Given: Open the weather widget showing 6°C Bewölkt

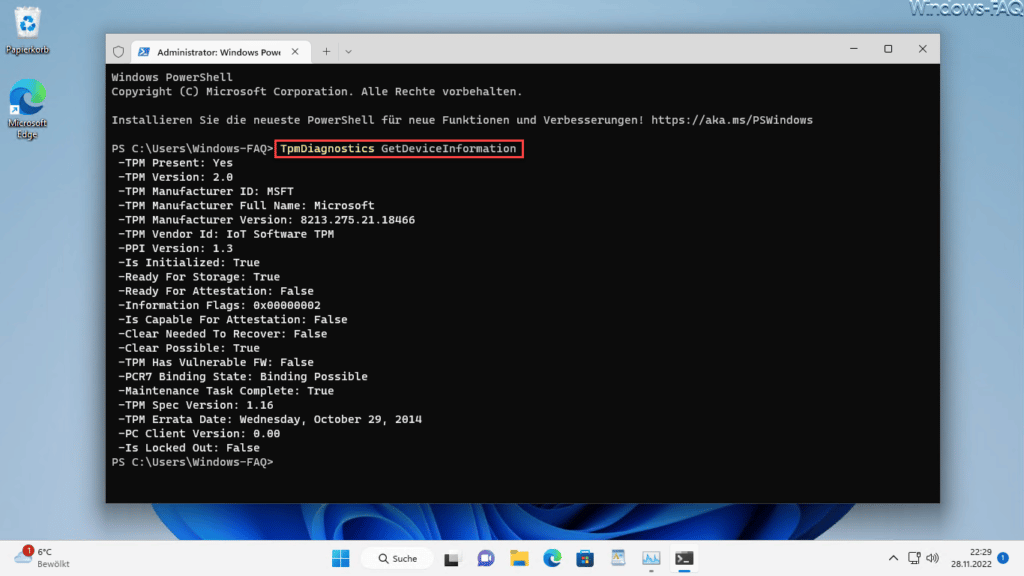Looking at the screenshot, I should 42,558.
